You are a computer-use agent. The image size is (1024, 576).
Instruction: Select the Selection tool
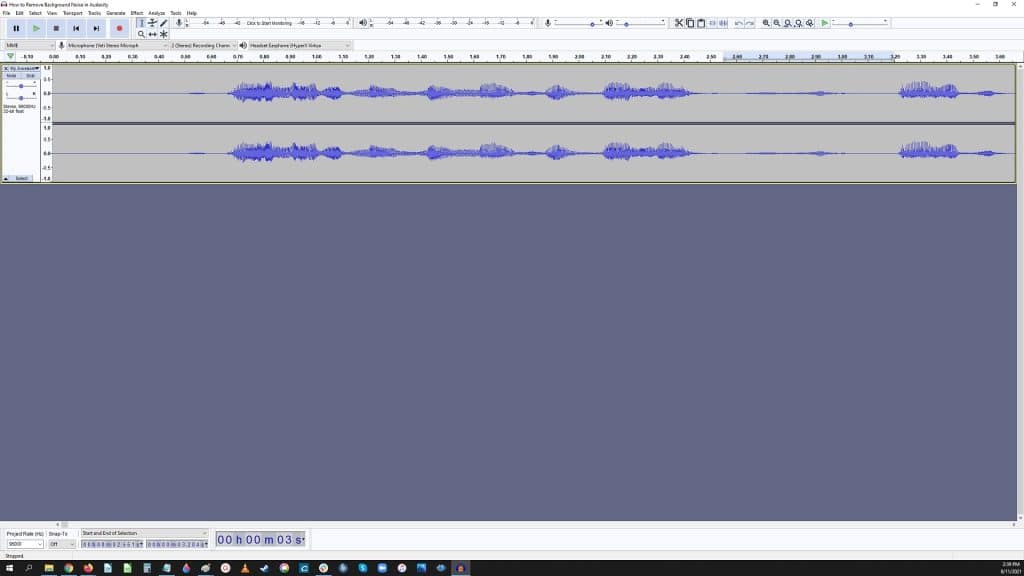[142, 23]
